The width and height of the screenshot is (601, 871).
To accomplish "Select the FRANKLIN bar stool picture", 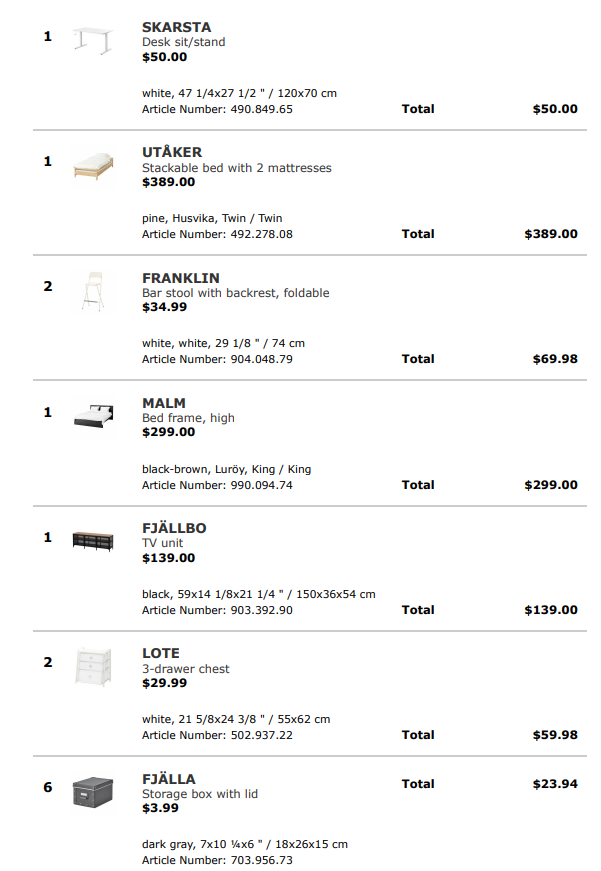I will point(93,291).
